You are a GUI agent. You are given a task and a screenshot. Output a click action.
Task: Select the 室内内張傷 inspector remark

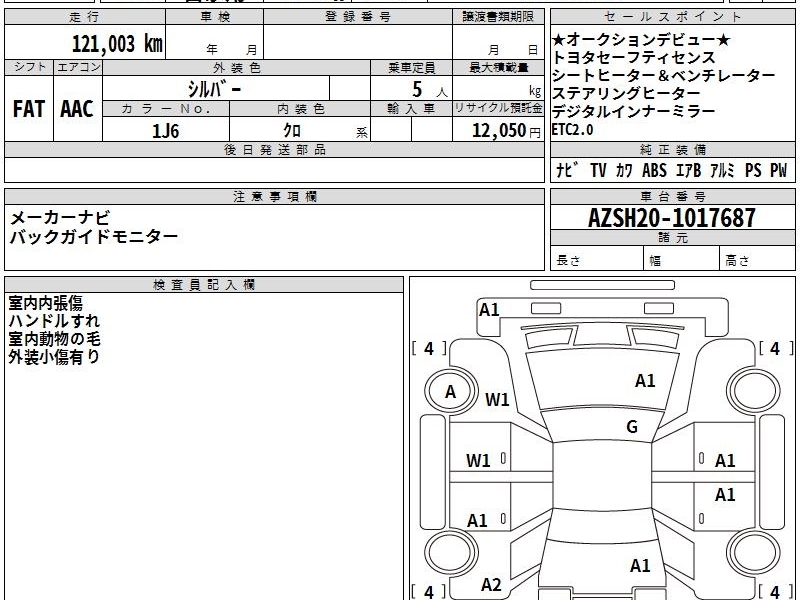tap(45, 303)
